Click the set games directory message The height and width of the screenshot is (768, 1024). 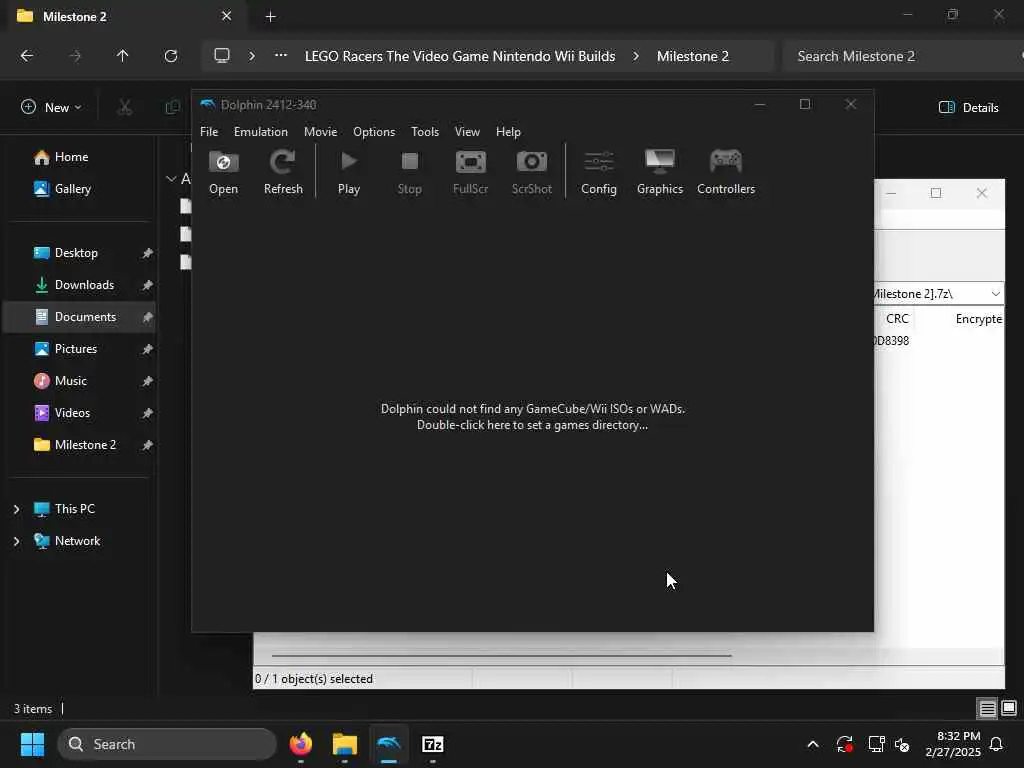point(532,417)
